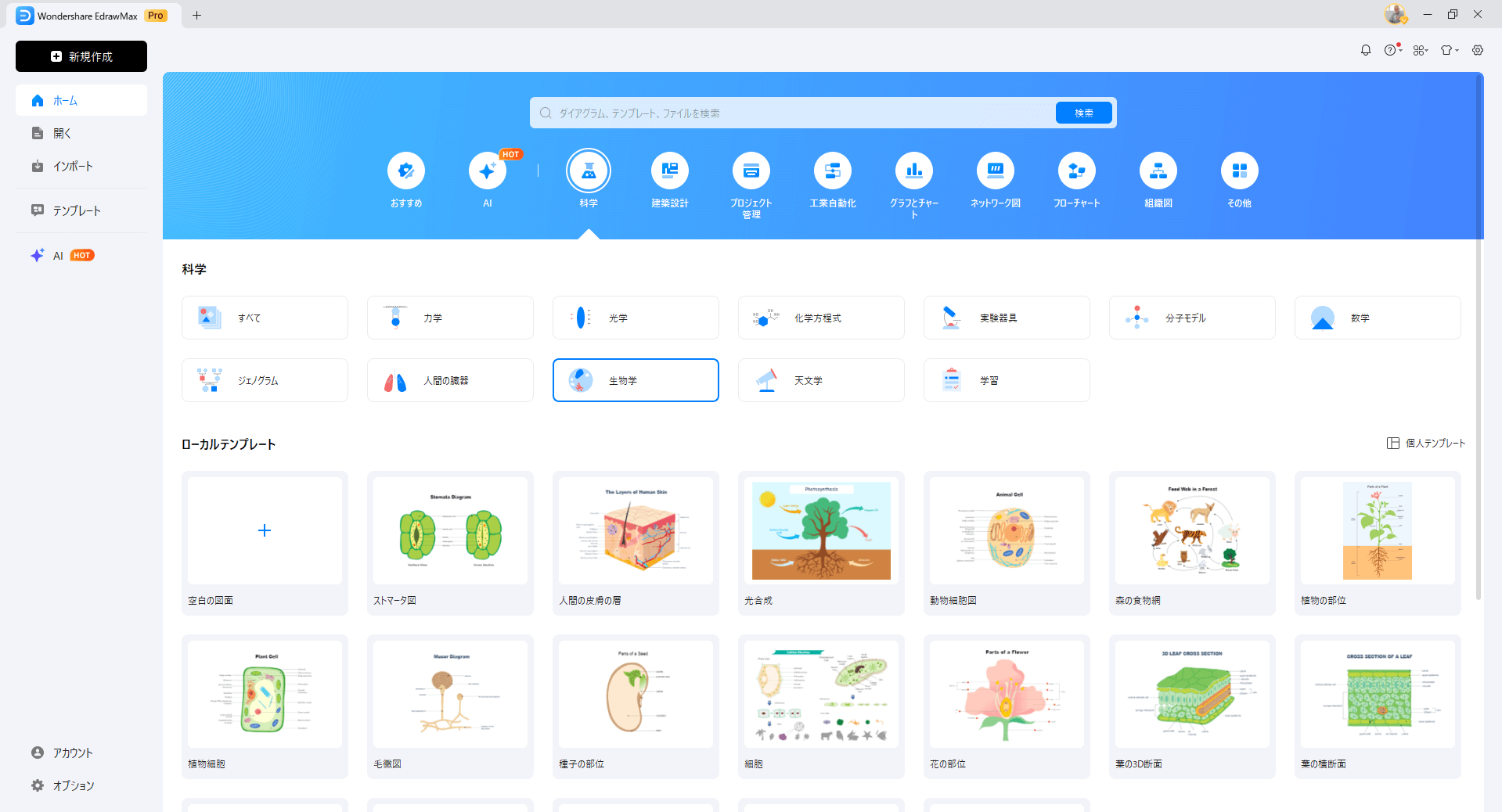The width and height of the screenshot is (1502, 812).
Task: Click the notification bell icon
Action: coord(1365,50)
